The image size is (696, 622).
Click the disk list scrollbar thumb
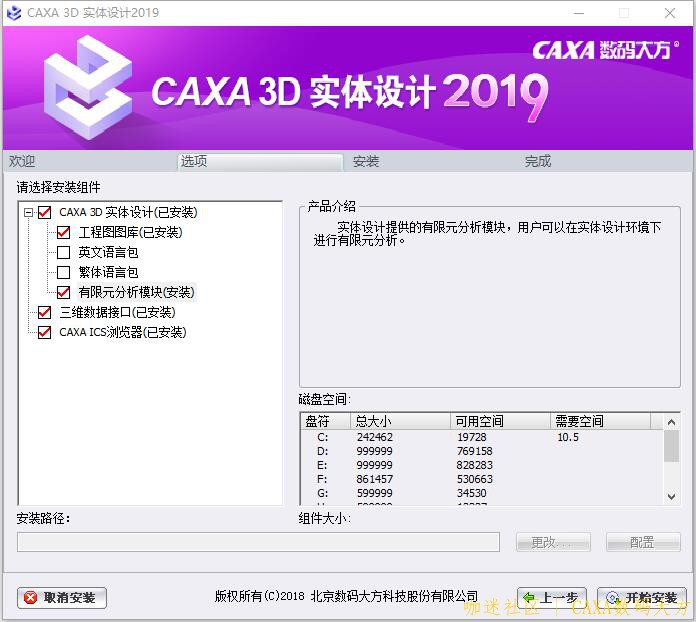(672, 446)
